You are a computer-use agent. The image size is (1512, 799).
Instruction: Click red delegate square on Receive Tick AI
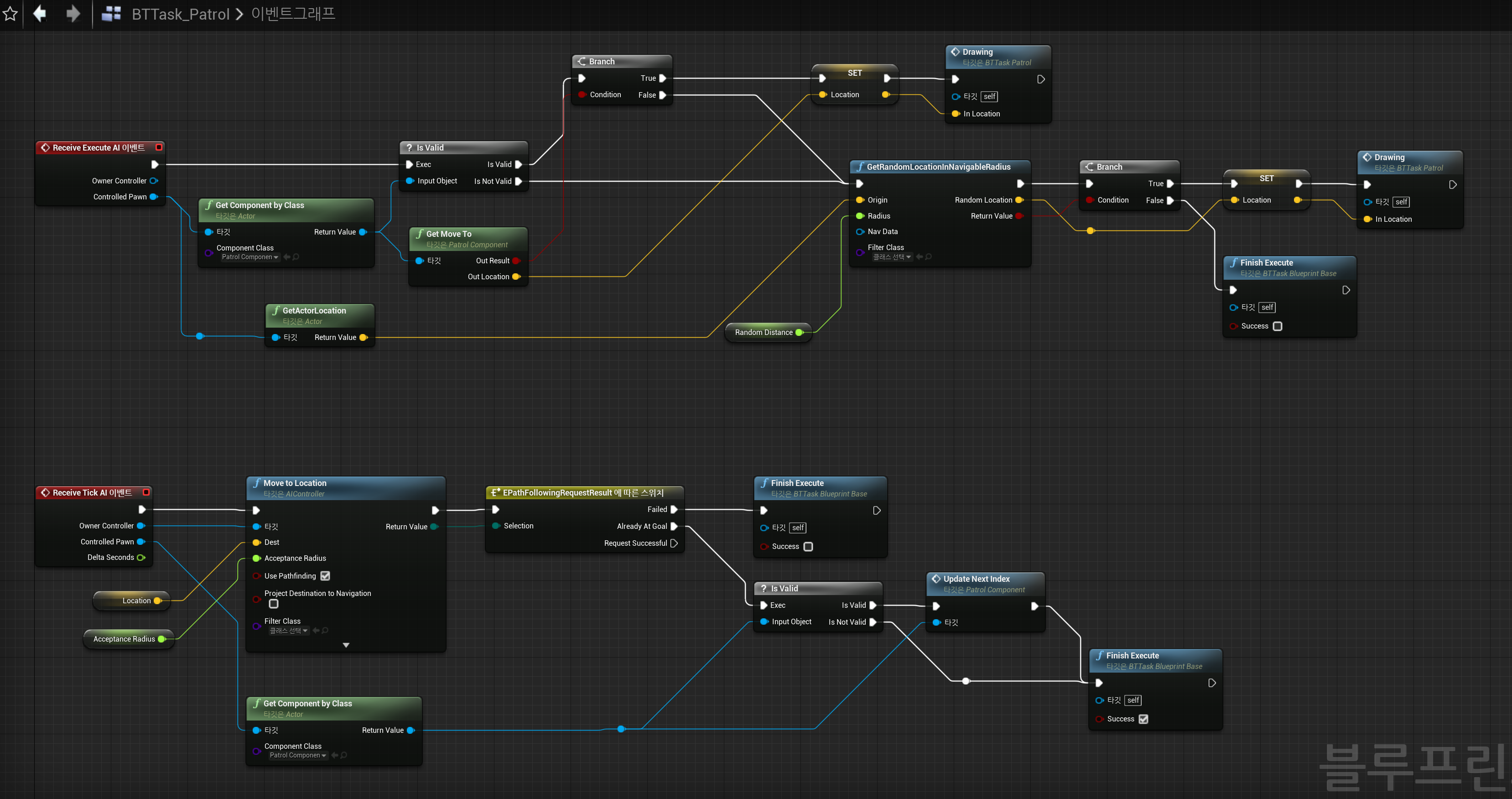click(x=146, y=492)
